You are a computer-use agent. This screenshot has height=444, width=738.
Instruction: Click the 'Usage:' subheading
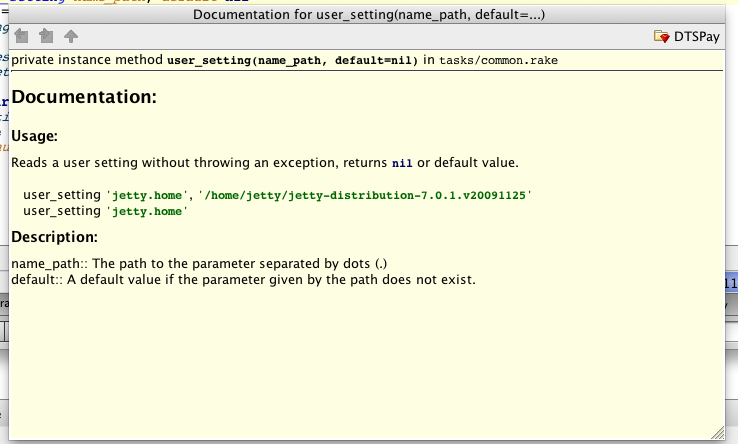click(34, 136)
